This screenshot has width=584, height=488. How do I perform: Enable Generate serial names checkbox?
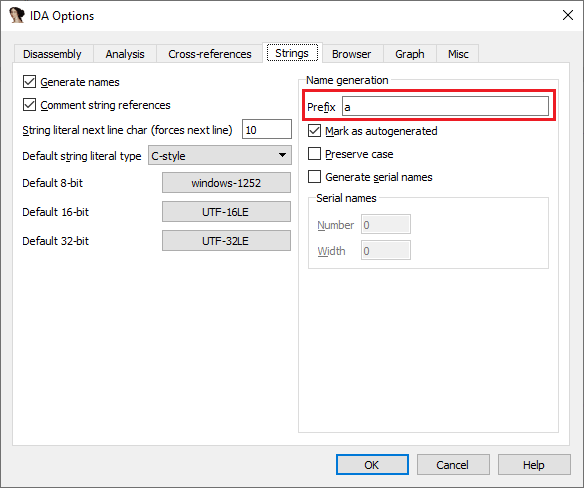pyautogui.click(x=314, y=177)
